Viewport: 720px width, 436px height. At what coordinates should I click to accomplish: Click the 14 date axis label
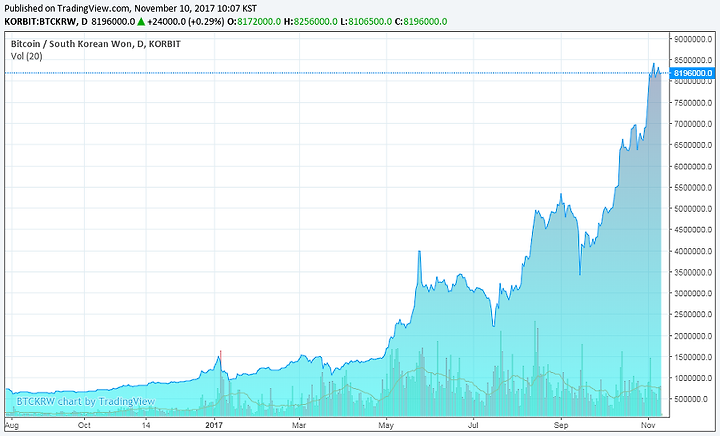146,425
